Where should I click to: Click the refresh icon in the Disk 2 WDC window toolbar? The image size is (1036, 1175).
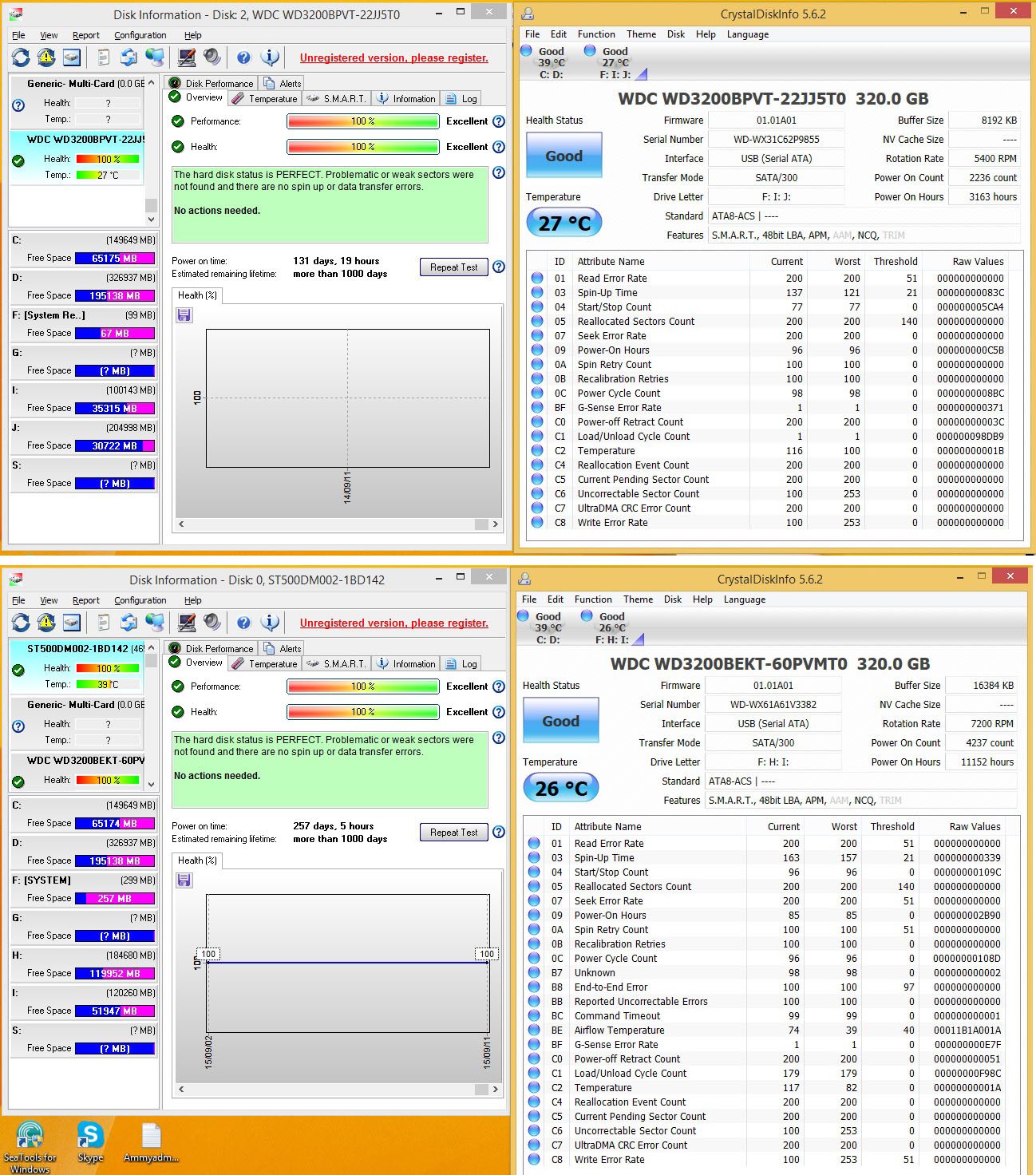tap(21, 57)
